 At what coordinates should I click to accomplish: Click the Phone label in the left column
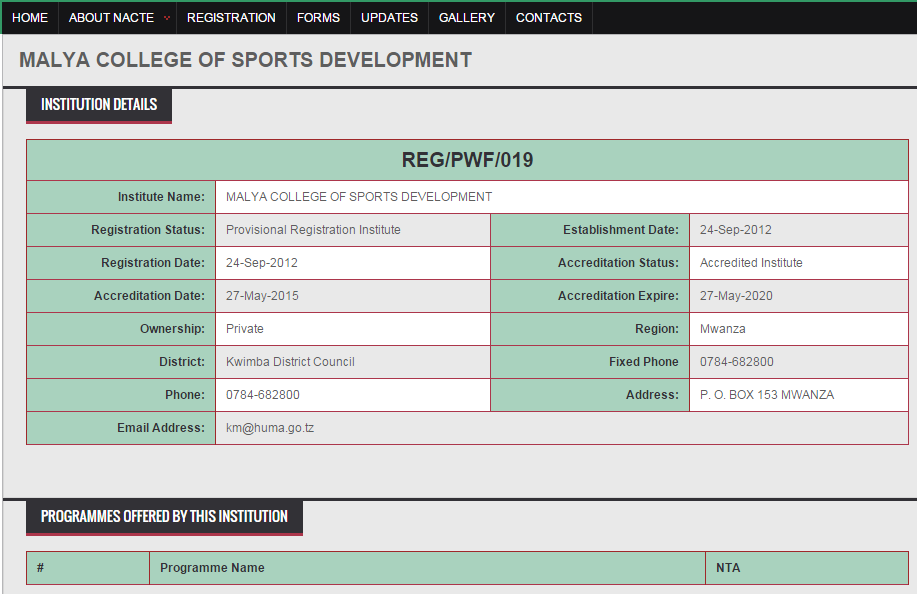pos(185,395)
